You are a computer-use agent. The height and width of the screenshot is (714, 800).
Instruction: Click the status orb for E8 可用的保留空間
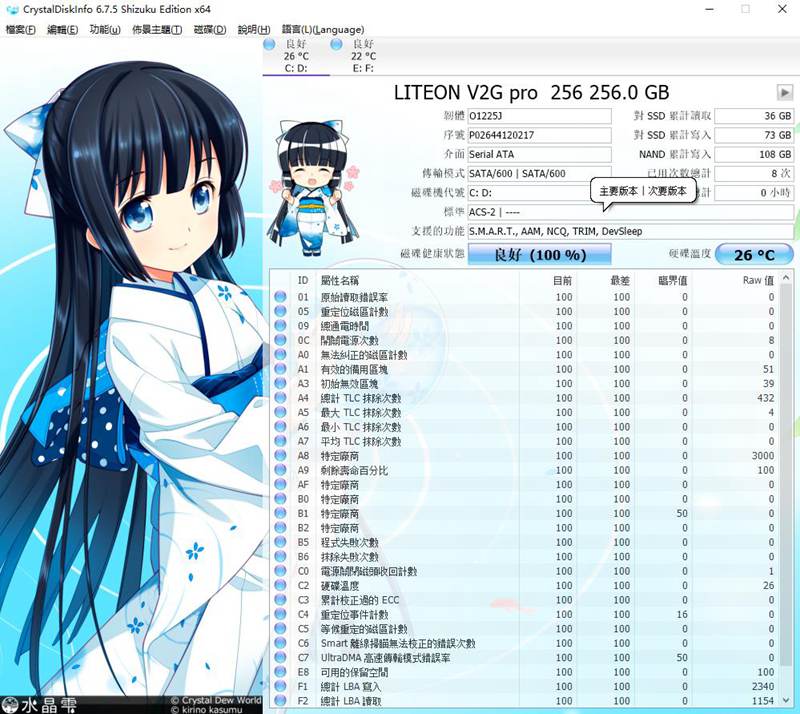point(280,672)
